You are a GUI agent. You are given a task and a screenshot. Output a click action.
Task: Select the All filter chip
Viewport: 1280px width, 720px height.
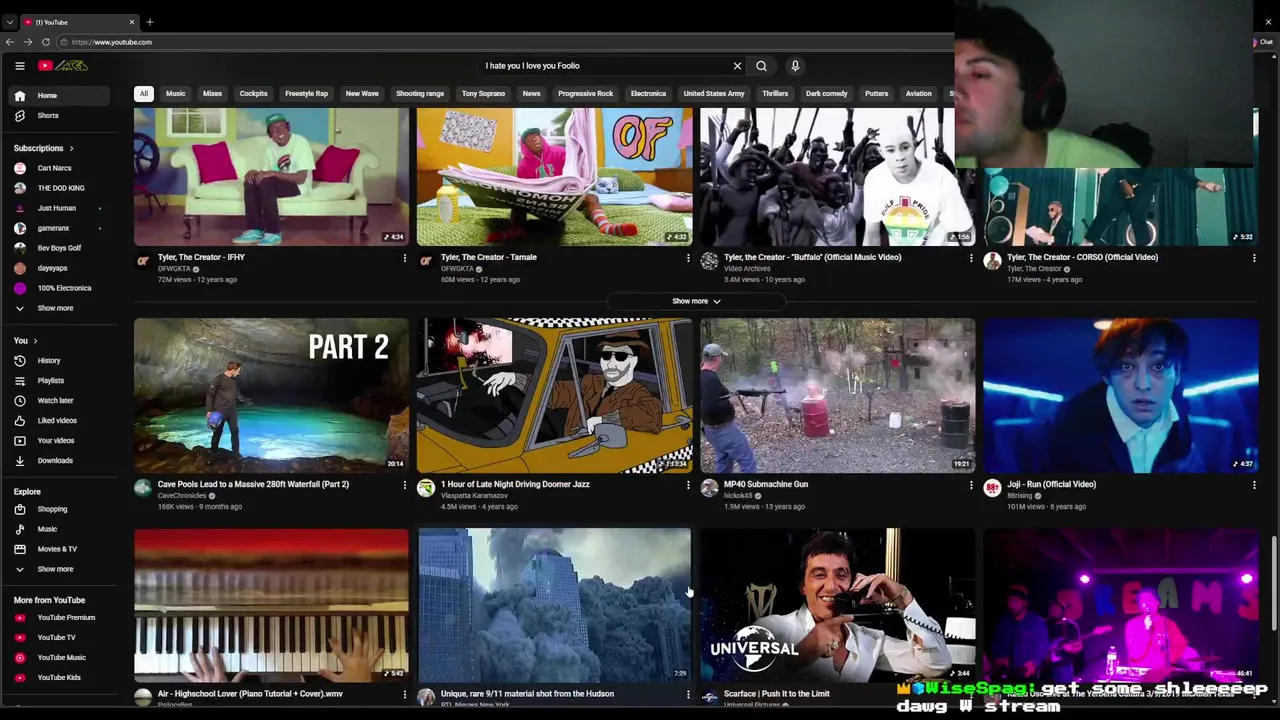(x=143, y=94)
